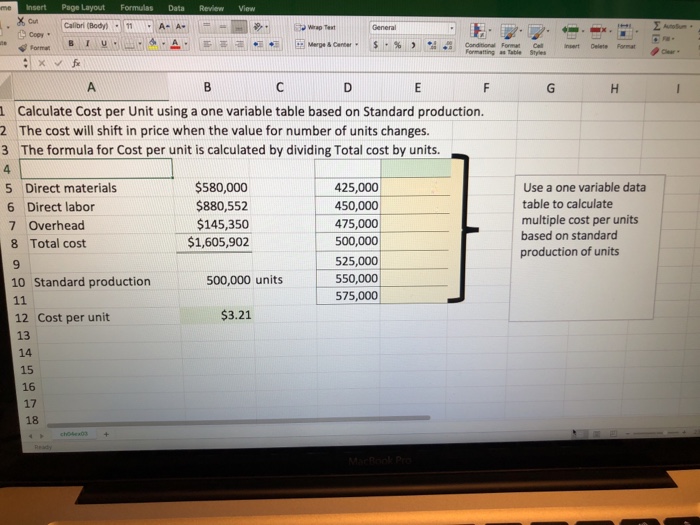Align cell text left
This screenshot has width=700, height=525.
pos(207,44)
